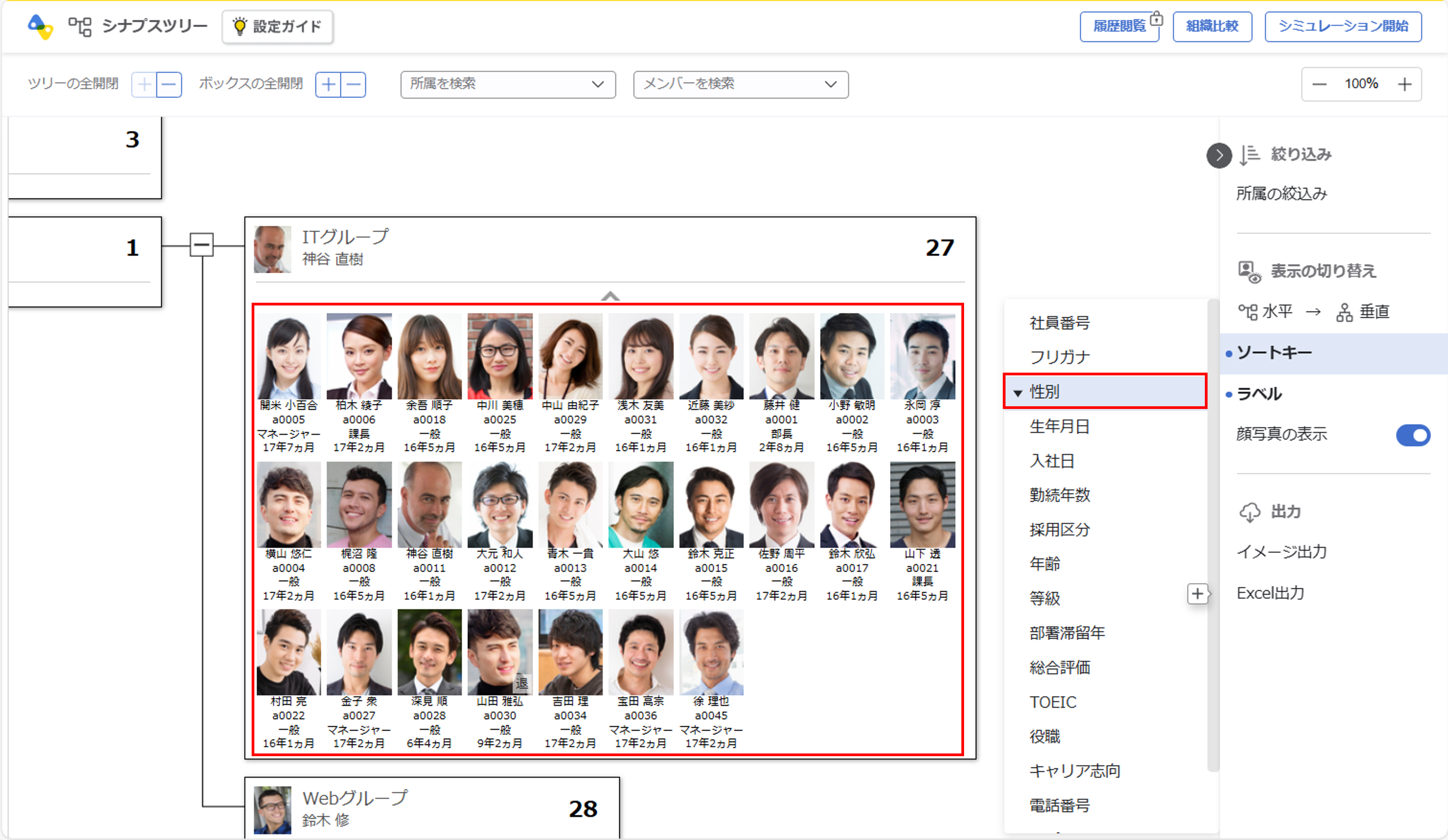Collapse ITグループ member list chevron
This screenshot has height=840, width=1448.
coord(610,296)
